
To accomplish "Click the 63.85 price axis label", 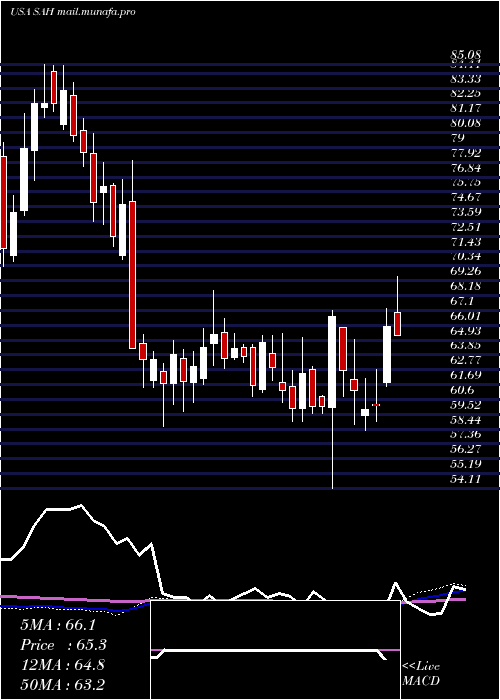I will coord(466,345).
